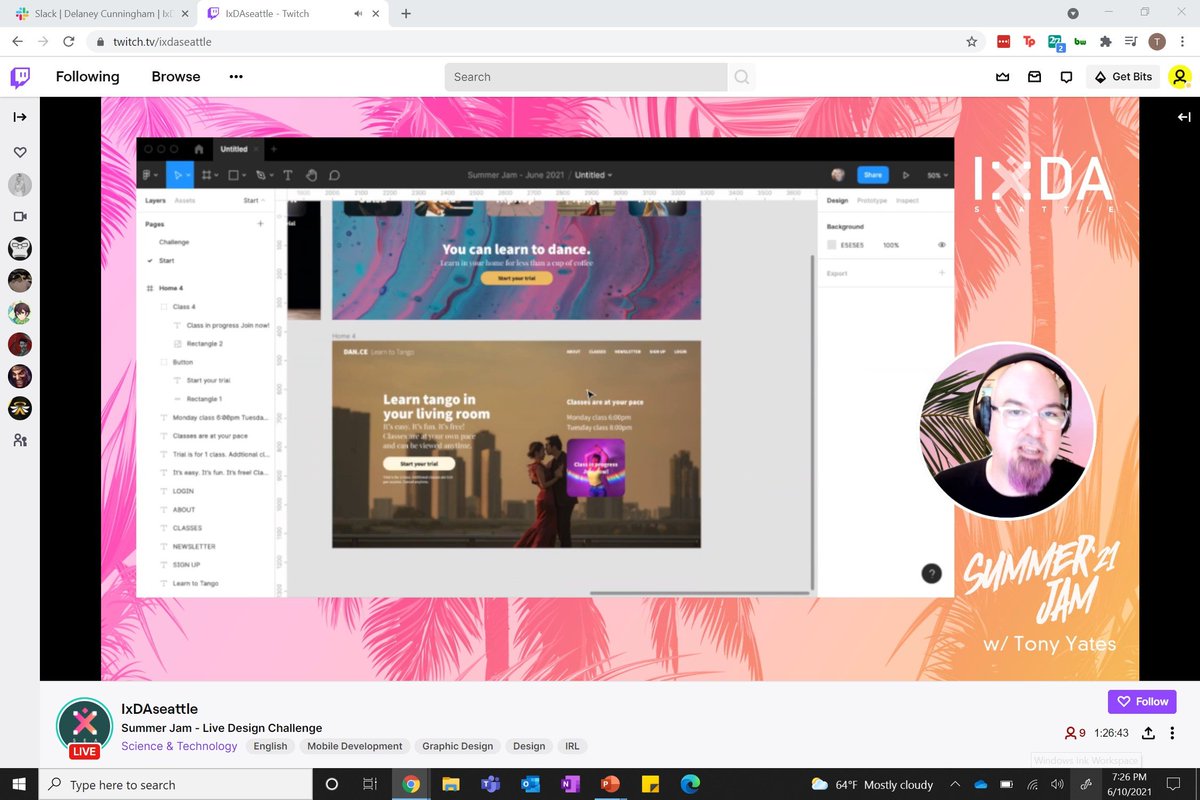Click the Get Bits button

click(1123, 77)
